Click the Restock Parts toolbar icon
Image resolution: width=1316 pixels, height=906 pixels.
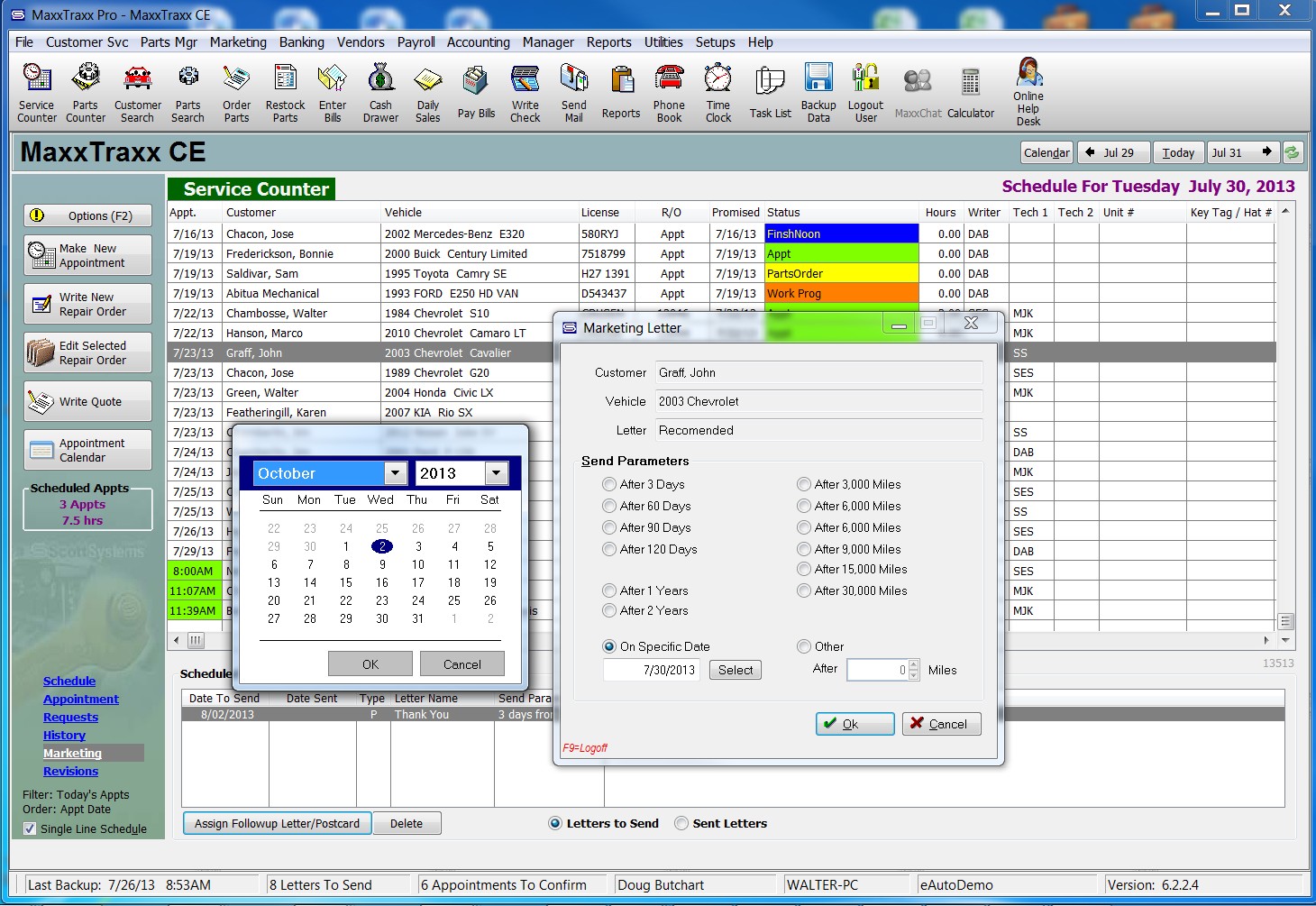click(x=285, y=92)
